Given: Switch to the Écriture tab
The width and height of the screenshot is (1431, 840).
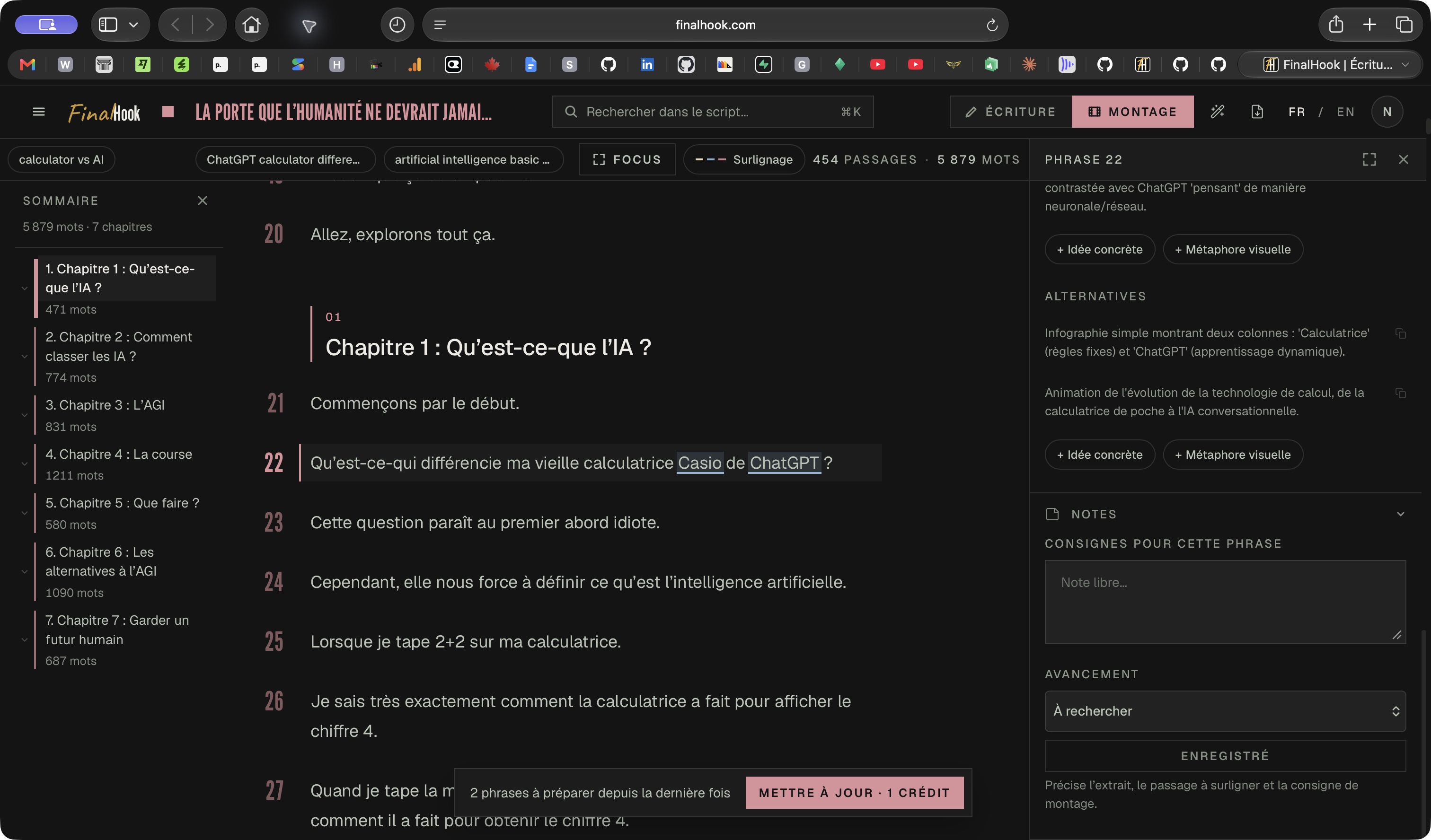Looking at the screenshot, I should click(1010, 111).
